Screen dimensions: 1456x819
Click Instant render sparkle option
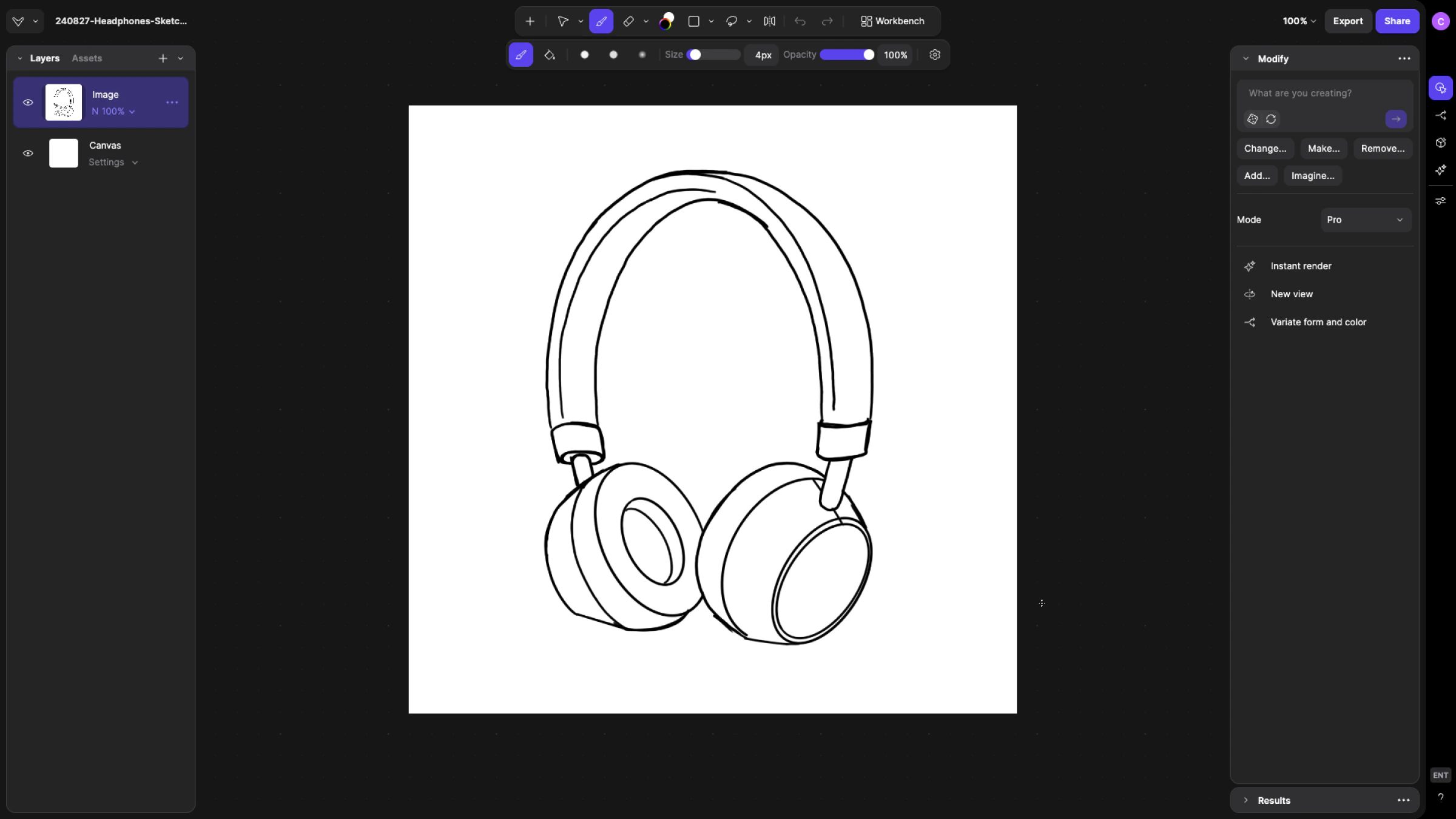(1300, 266)
